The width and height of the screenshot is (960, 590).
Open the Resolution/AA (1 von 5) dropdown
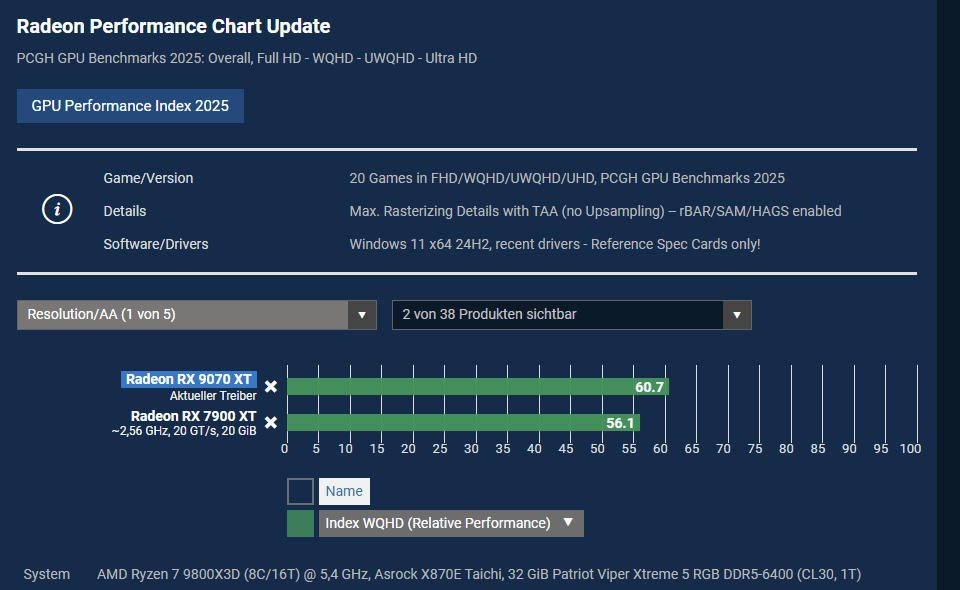(x=197, y=315)
